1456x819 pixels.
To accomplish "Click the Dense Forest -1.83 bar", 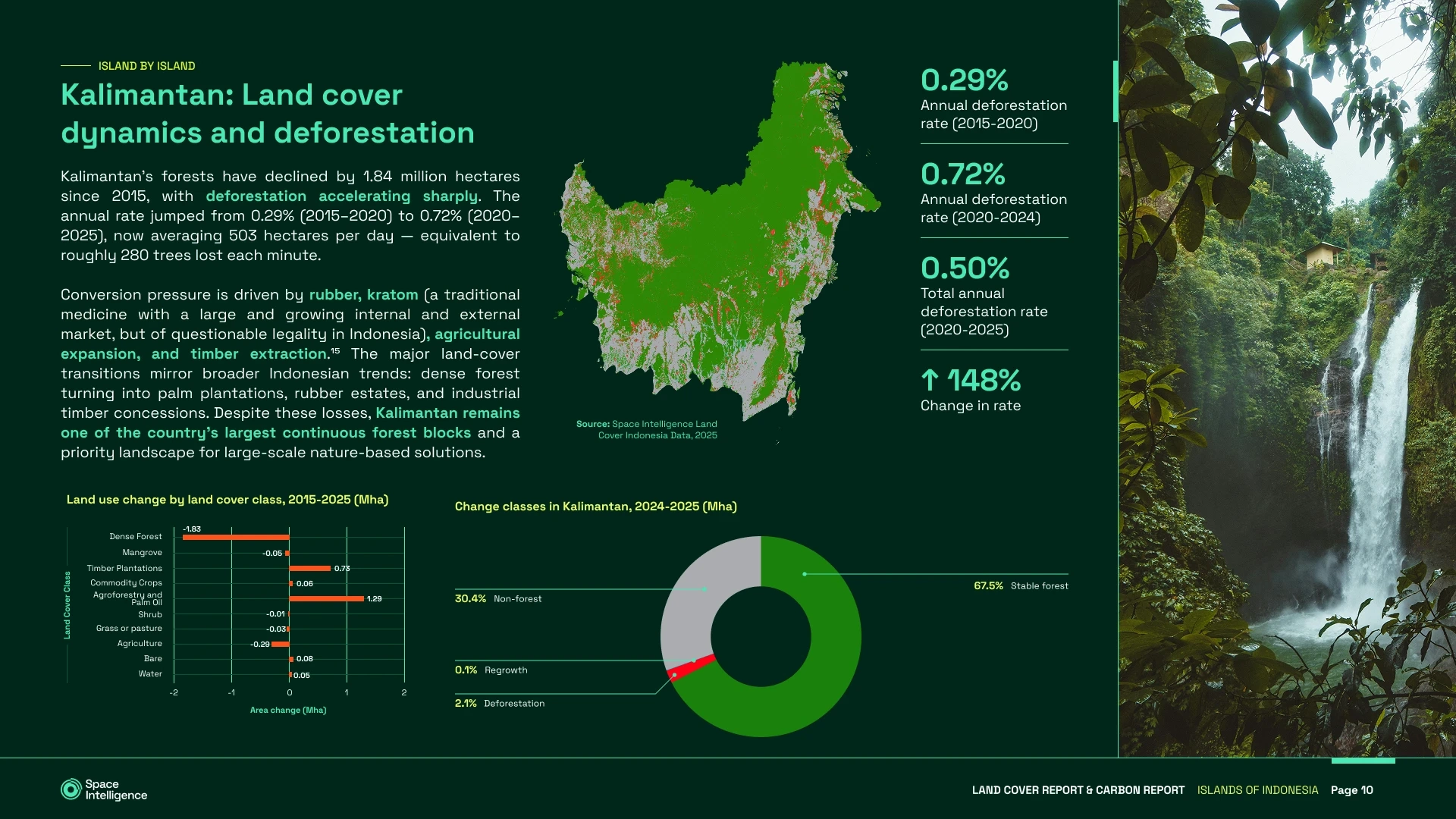I will pyautogui.click(x=236, y=537).
